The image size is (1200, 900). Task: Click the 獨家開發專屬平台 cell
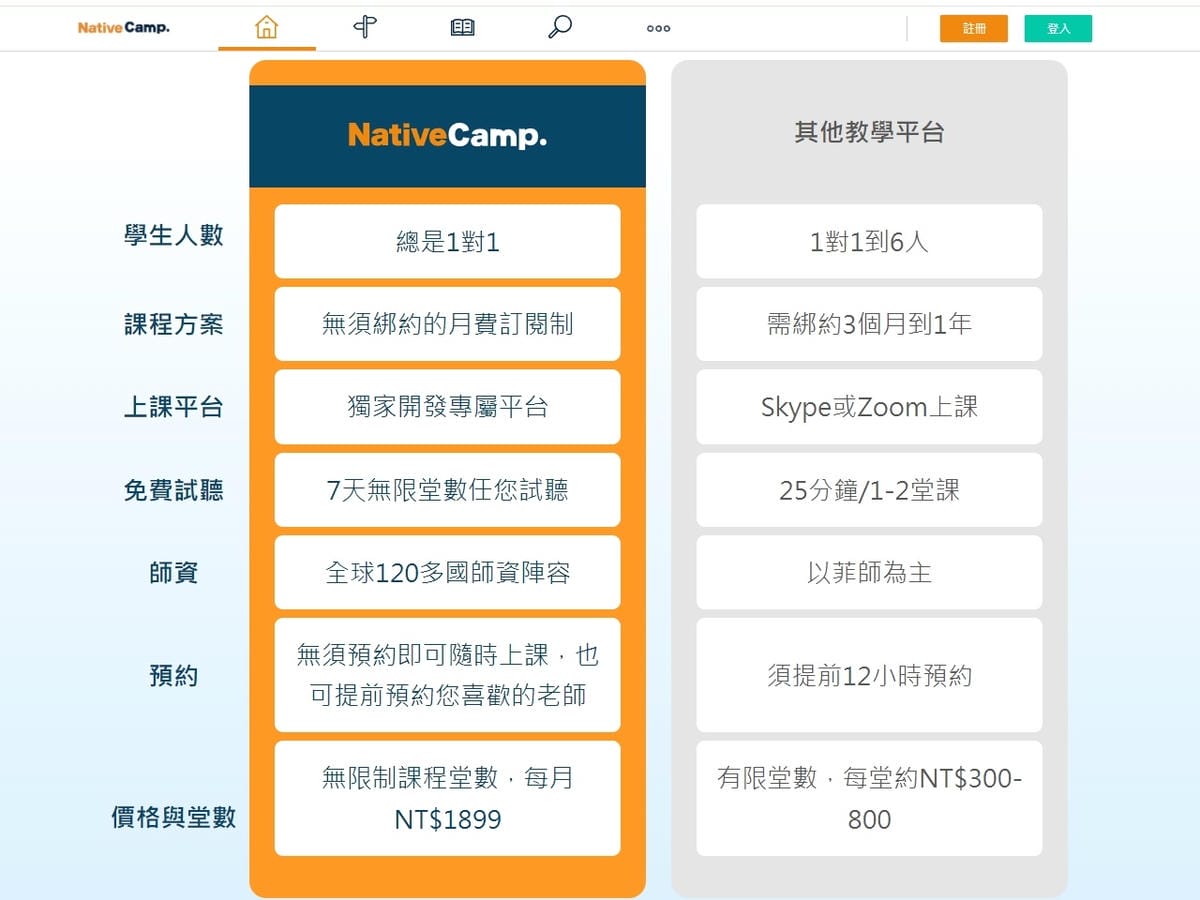click(x=447, y=407)
